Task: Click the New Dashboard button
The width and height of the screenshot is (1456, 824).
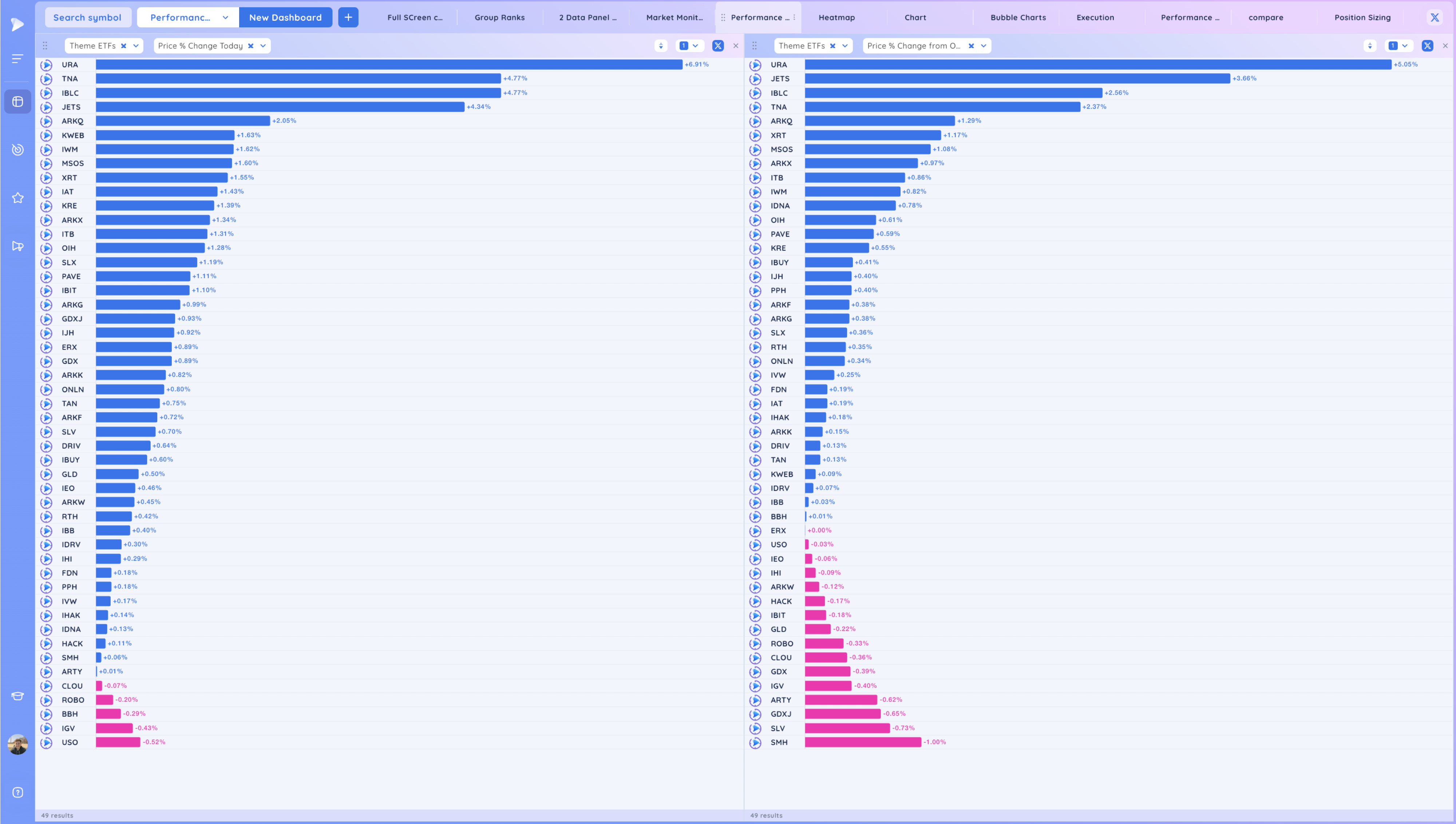Action: point(285,17)
